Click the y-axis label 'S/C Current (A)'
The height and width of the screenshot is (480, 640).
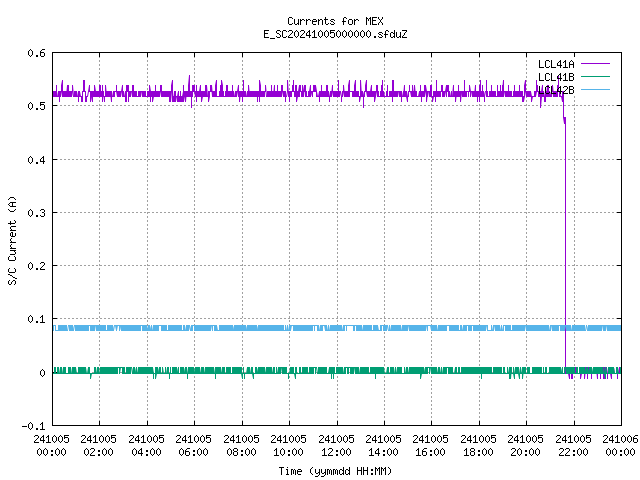pyautogui.click(x=13, y=240)
